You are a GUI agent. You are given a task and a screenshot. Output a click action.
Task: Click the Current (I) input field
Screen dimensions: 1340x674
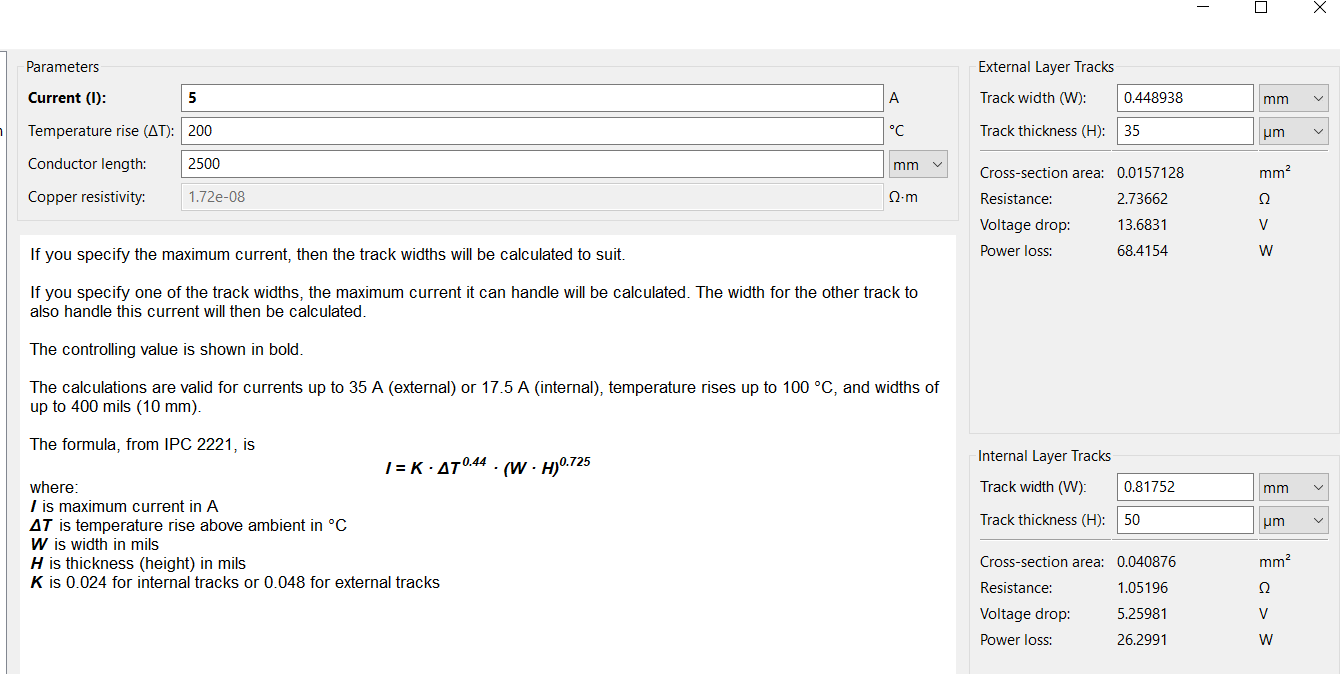tap(532, 98)
